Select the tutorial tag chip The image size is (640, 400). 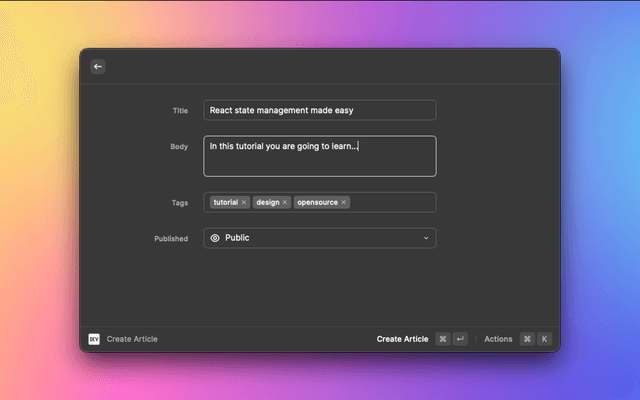[225, 202]
